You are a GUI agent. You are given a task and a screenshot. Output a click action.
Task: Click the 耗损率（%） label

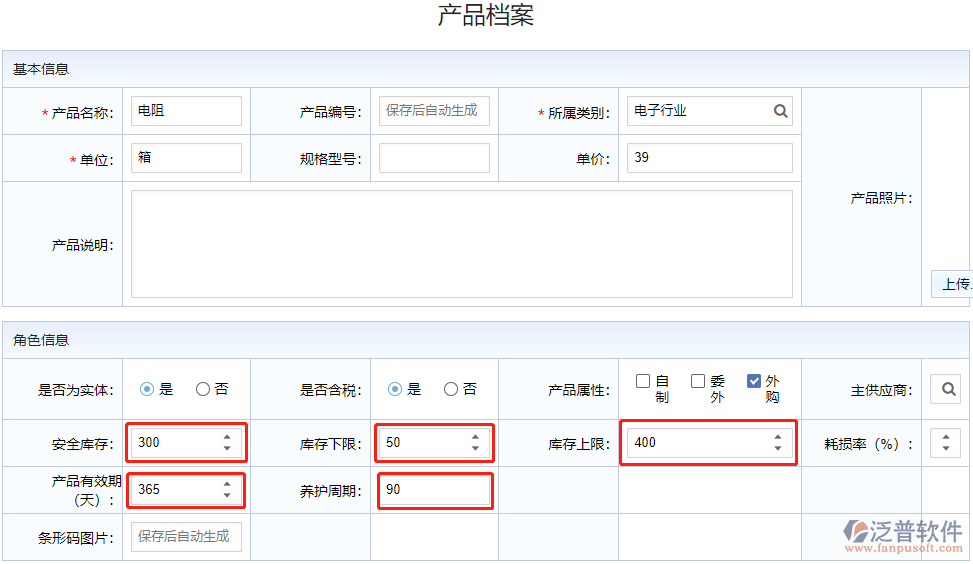click(868, 444)
